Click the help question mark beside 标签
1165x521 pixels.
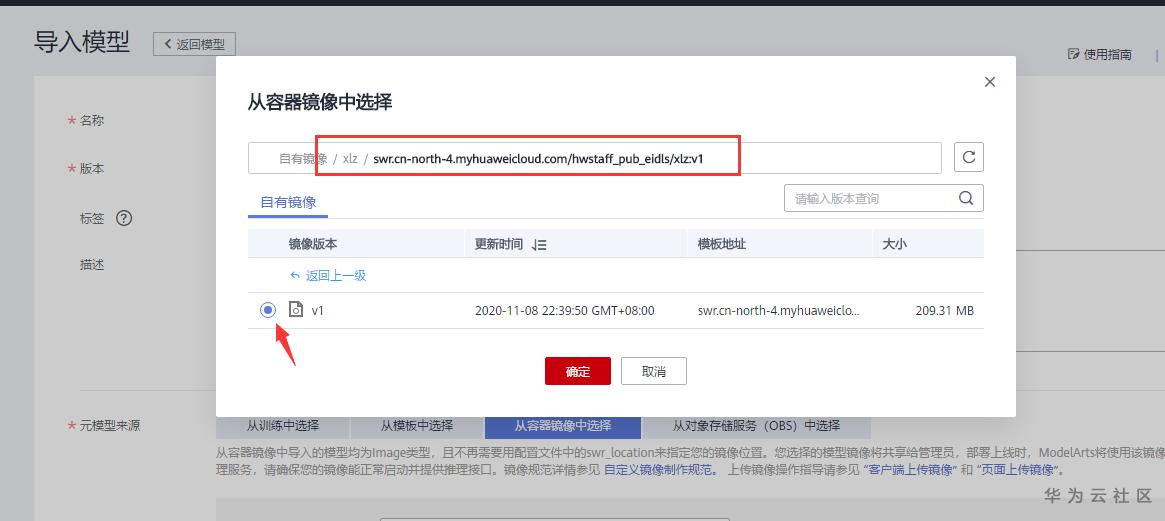[124, 219]
